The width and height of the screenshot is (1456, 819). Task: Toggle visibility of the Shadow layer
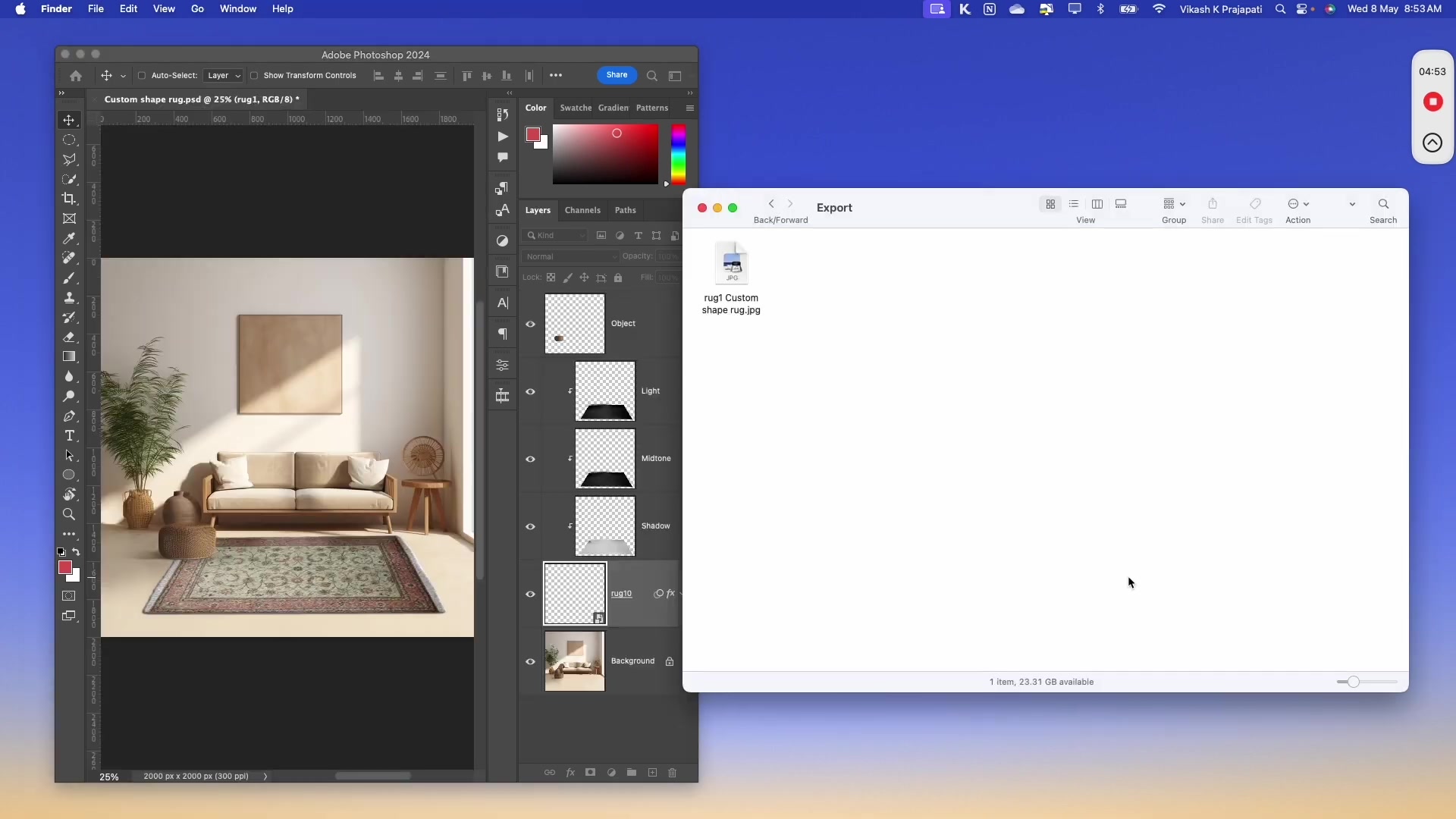click(531, 525)
